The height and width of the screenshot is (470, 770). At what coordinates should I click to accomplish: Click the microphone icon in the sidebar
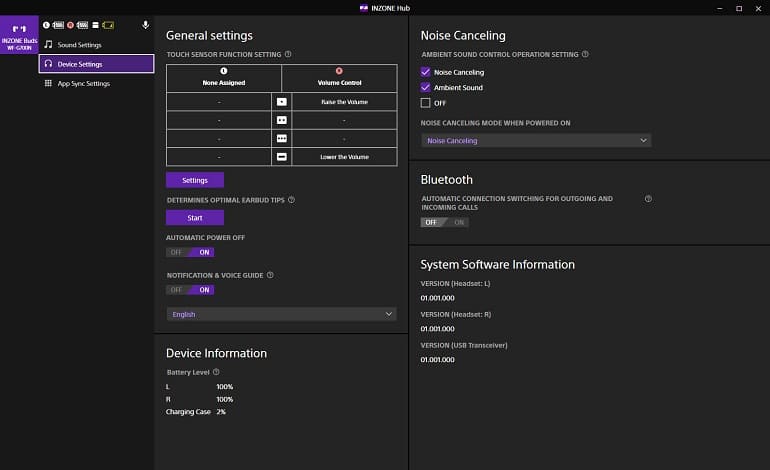click(x=145, y=25)
